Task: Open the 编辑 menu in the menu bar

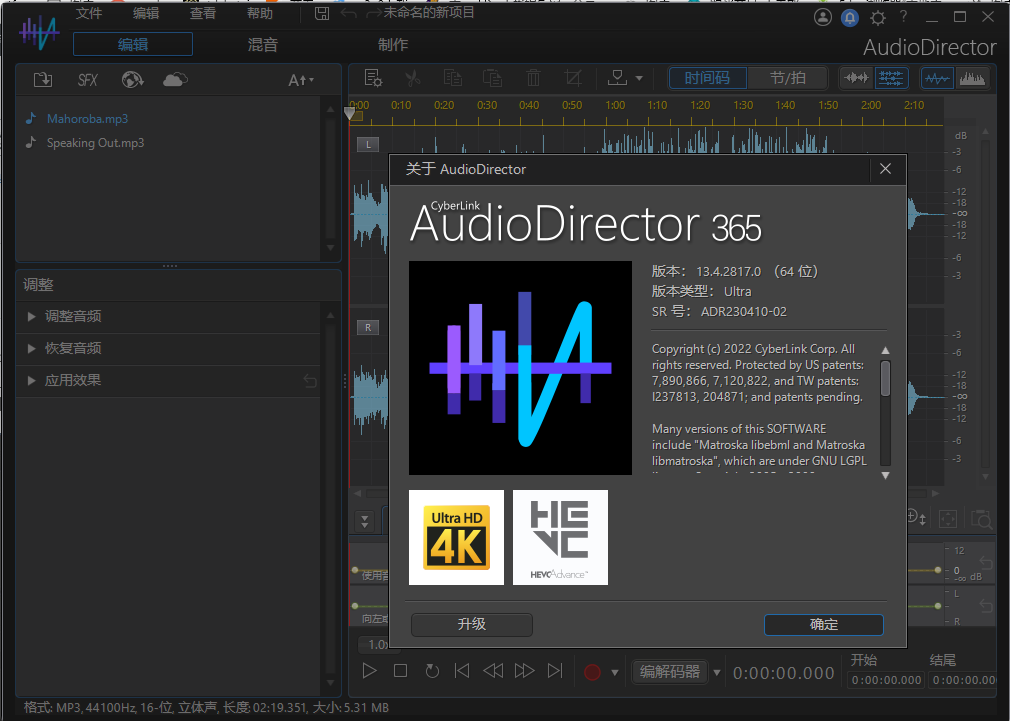Action: point(146,13)
